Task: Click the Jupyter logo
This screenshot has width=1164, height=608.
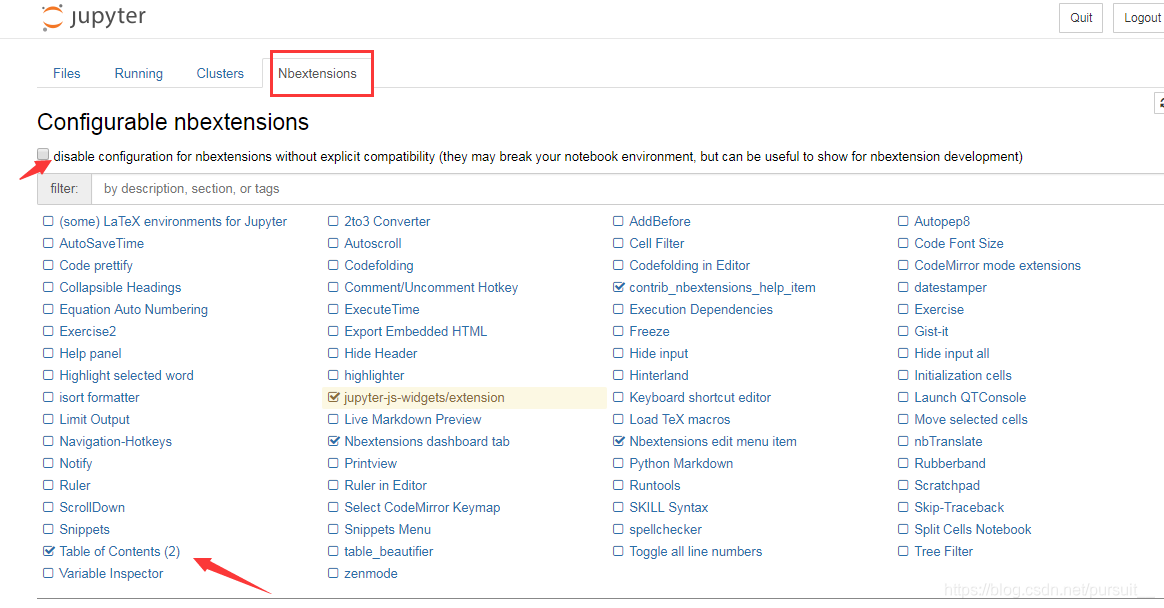Action: coord(94,17)
